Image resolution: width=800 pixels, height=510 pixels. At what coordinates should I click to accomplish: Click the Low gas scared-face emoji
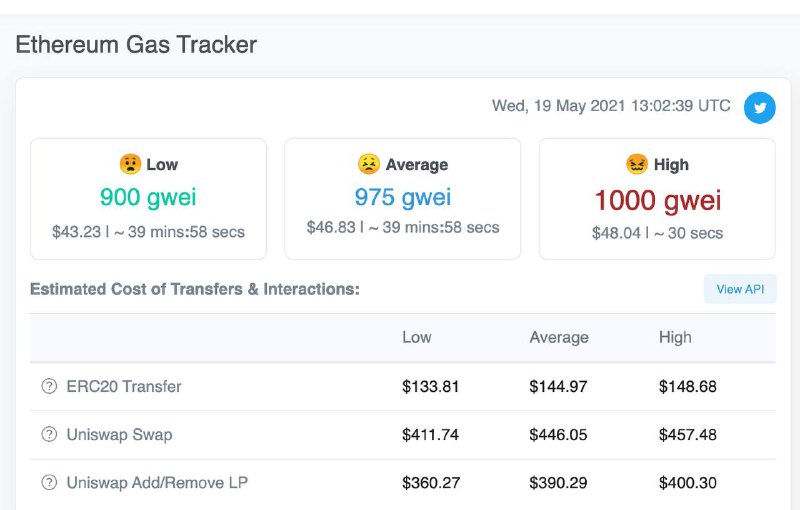coord(130,164)
